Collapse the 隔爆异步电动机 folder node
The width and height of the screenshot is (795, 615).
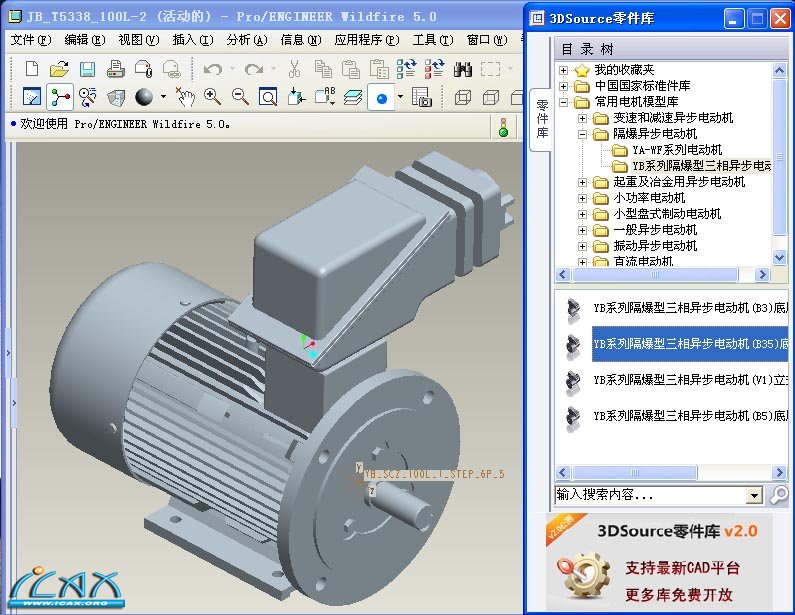(x=583, y=134)
